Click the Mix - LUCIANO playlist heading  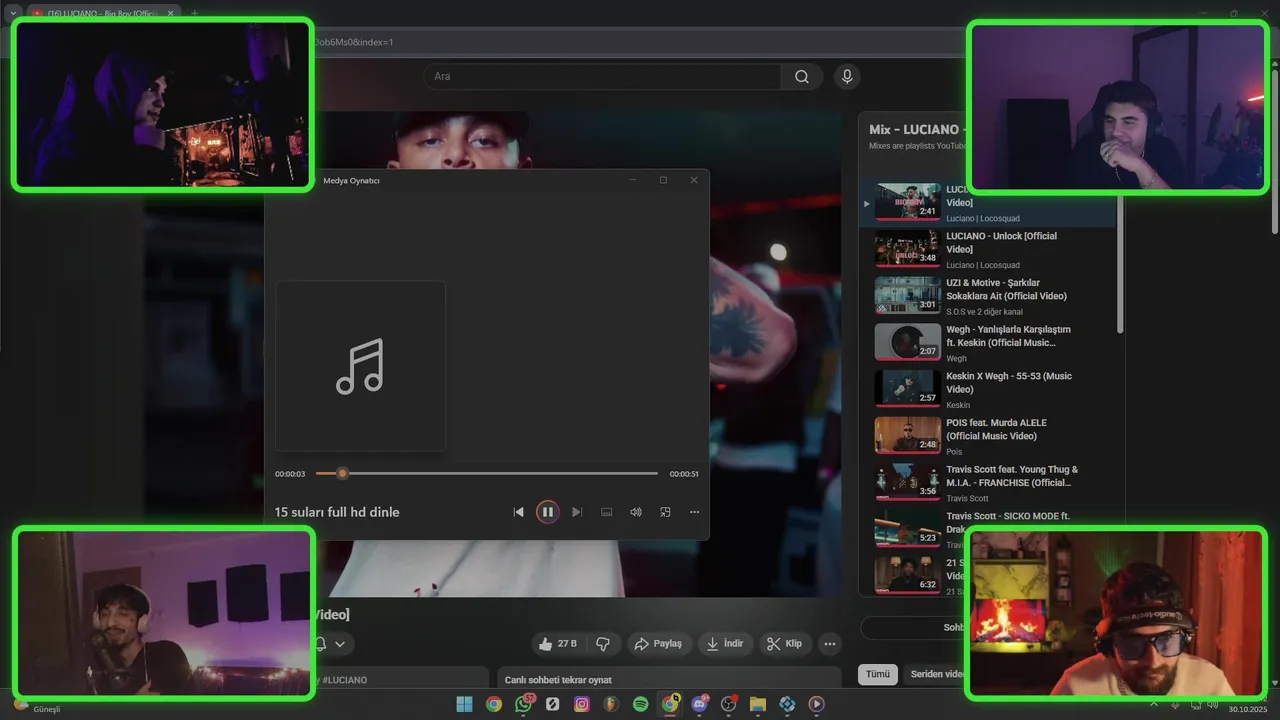[915, 130]
